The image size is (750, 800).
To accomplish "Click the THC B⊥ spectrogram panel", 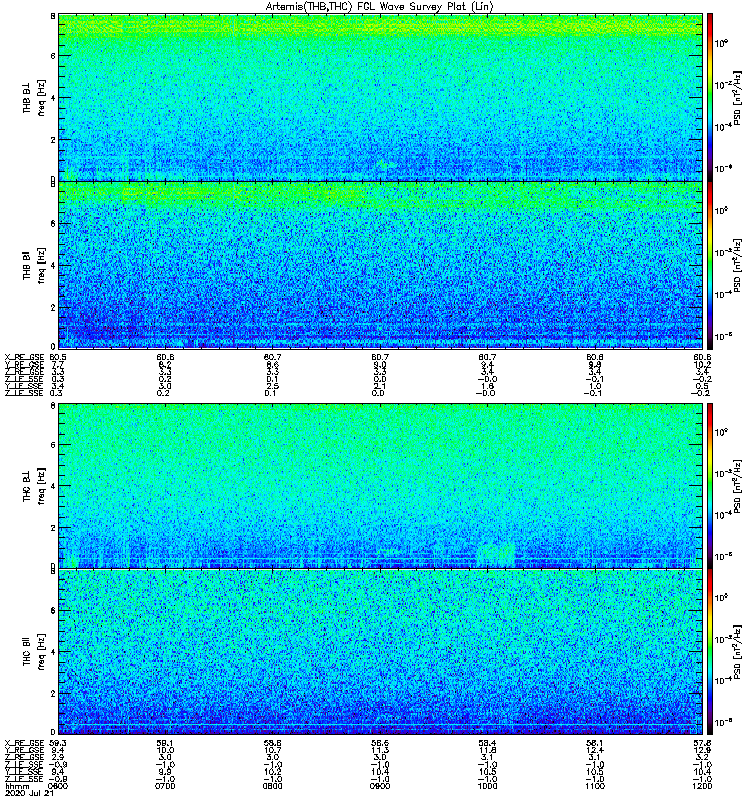I will coord(380,486).
